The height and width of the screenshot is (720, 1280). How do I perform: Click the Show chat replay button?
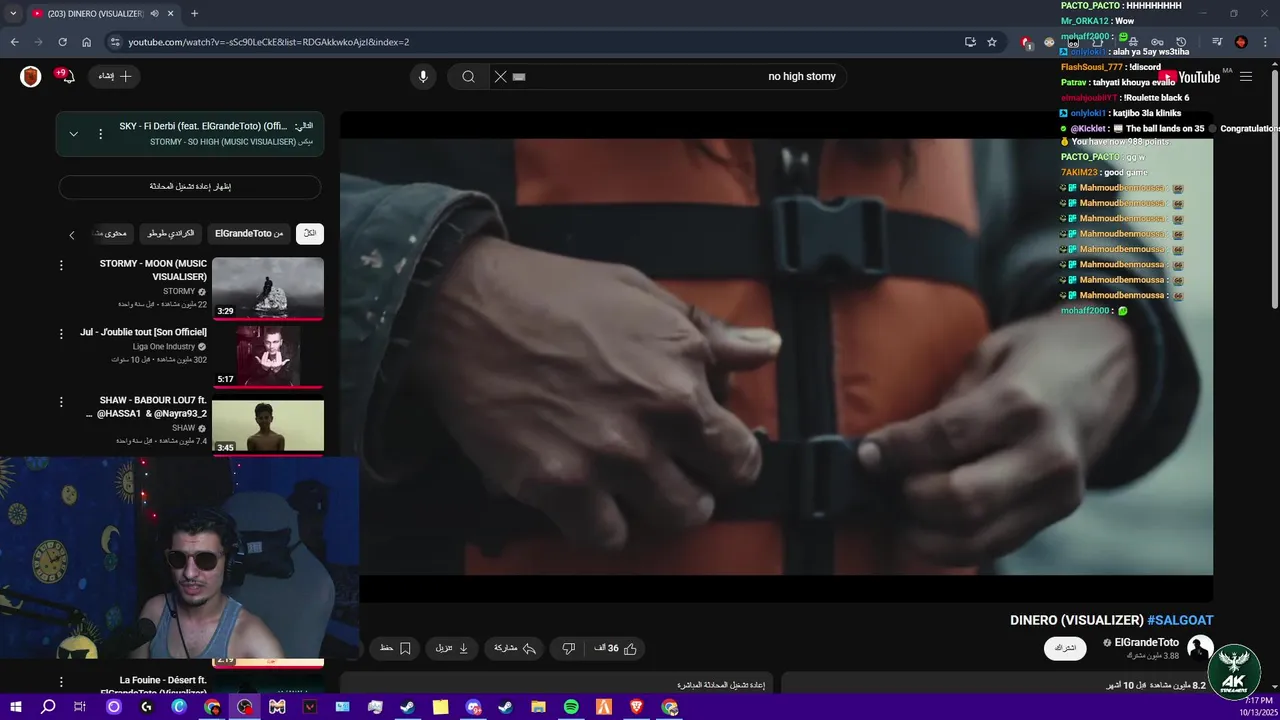[x=190, y=187]
